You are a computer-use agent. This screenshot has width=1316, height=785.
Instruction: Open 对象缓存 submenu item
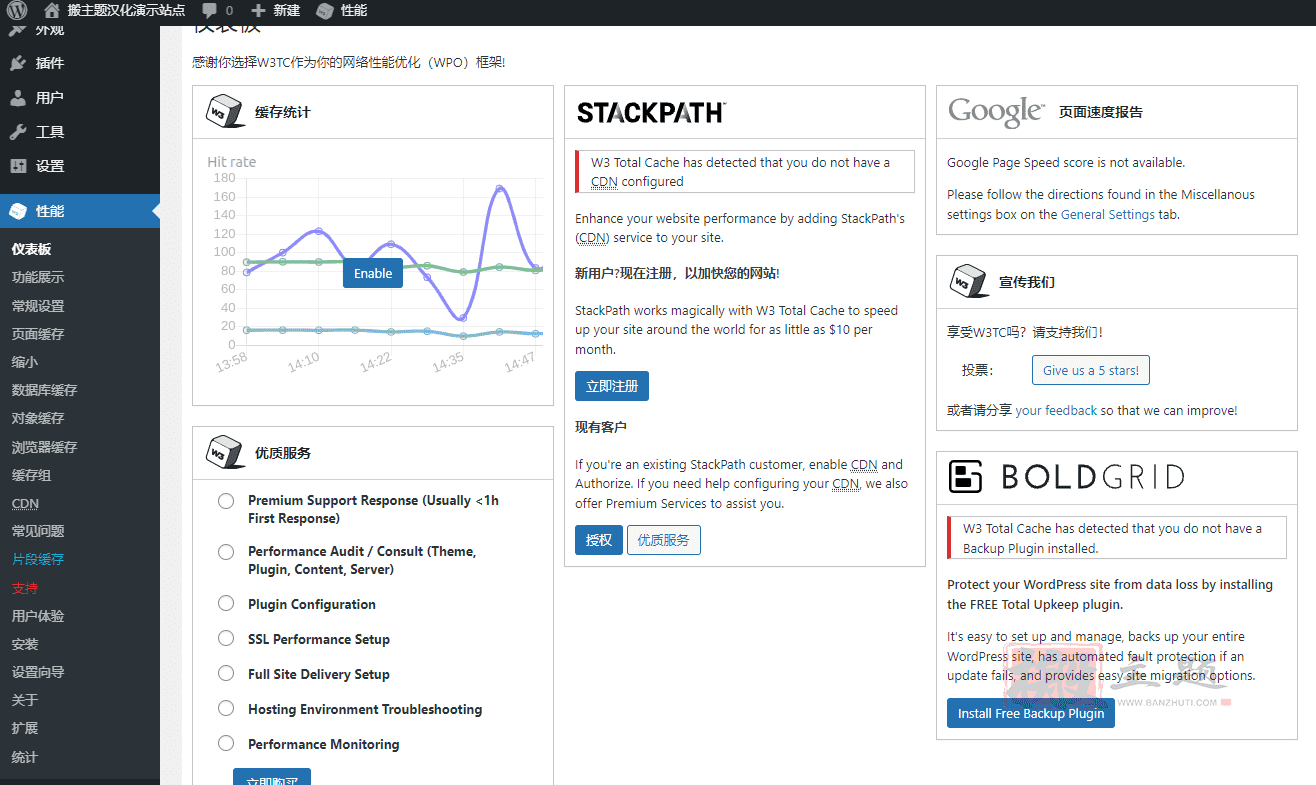click(38, 418)
